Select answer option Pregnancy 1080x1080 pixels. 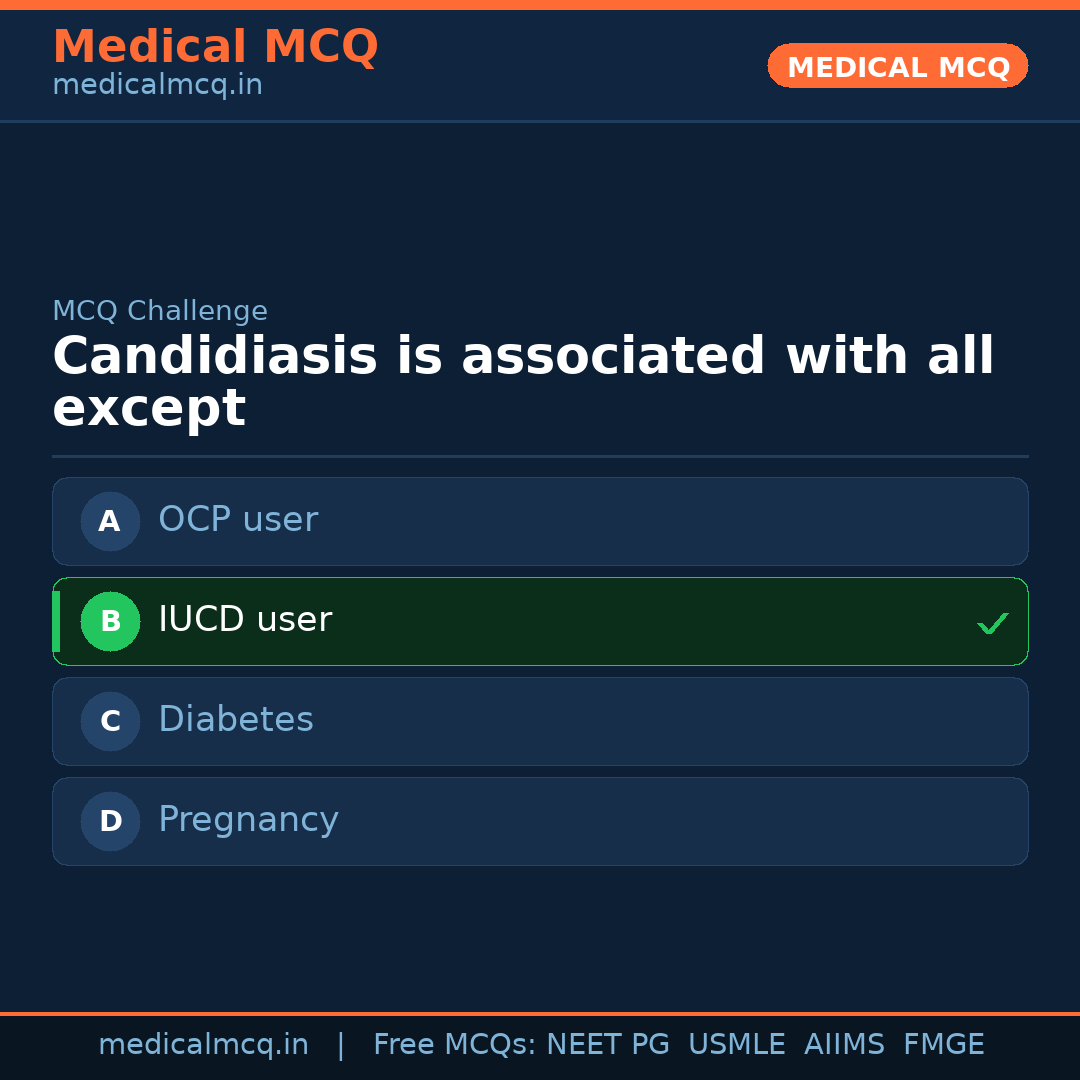540,821
